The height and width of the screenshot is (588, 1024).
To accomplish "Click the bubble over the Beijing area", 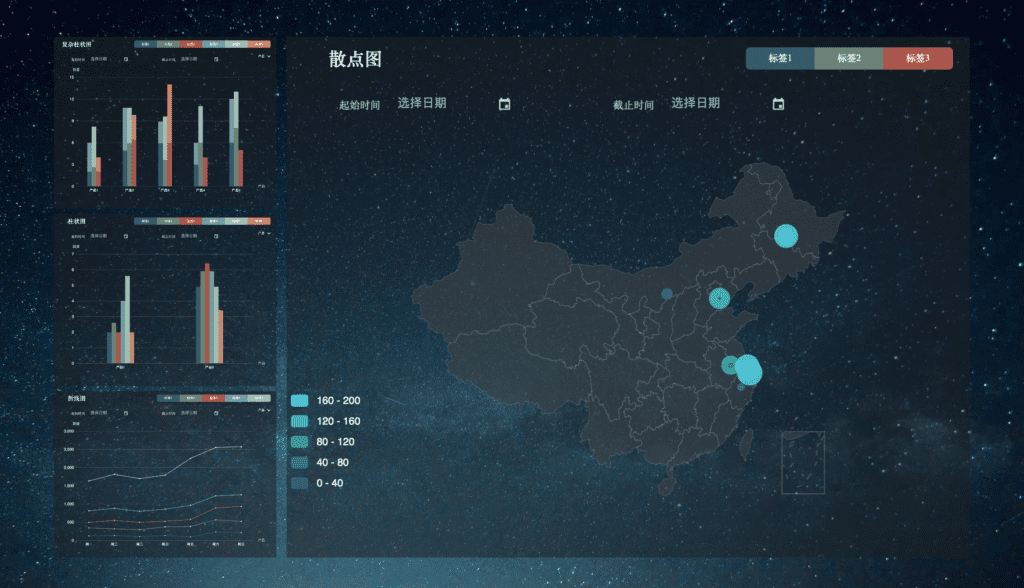I will click(719, 298).
